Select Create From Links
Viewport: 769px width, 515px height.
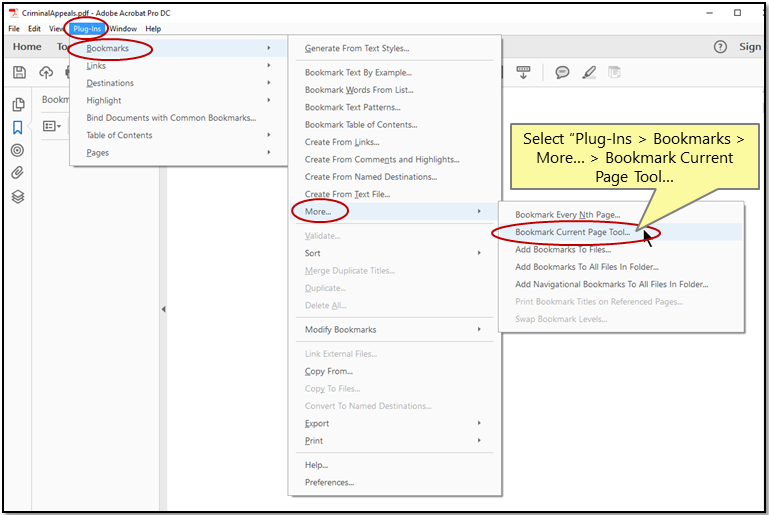342,142
